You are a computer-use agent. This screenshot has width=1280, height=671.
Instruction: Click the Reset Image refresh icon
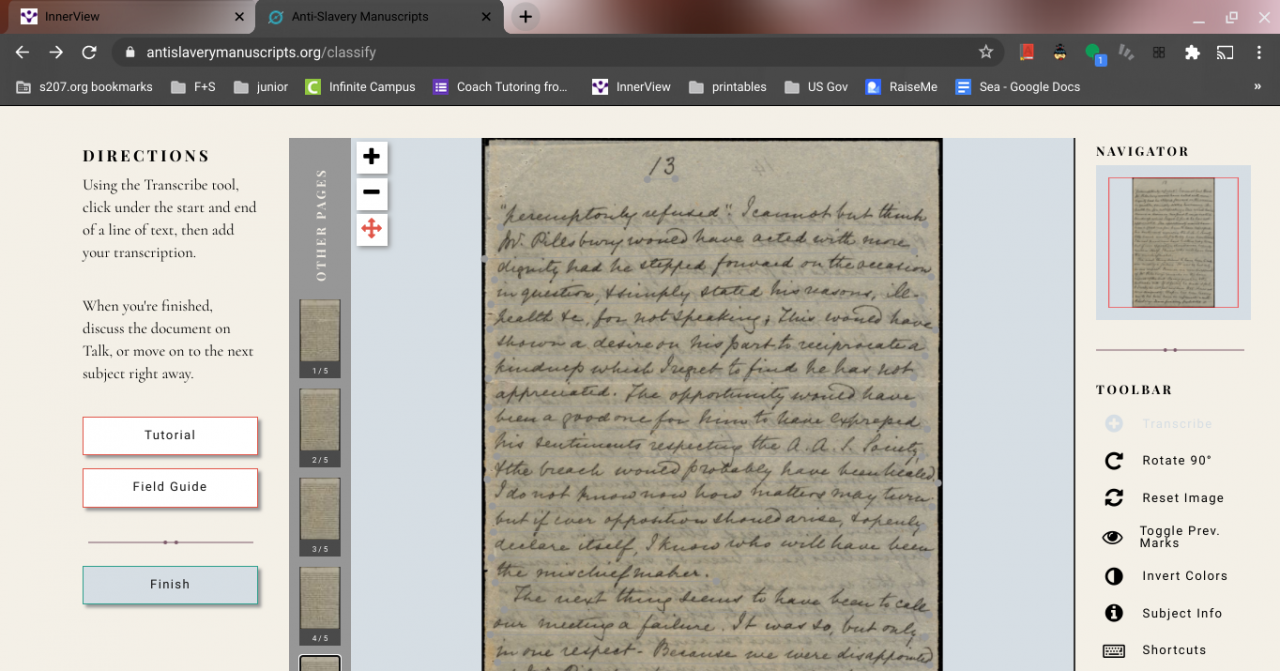(1113, 498)
